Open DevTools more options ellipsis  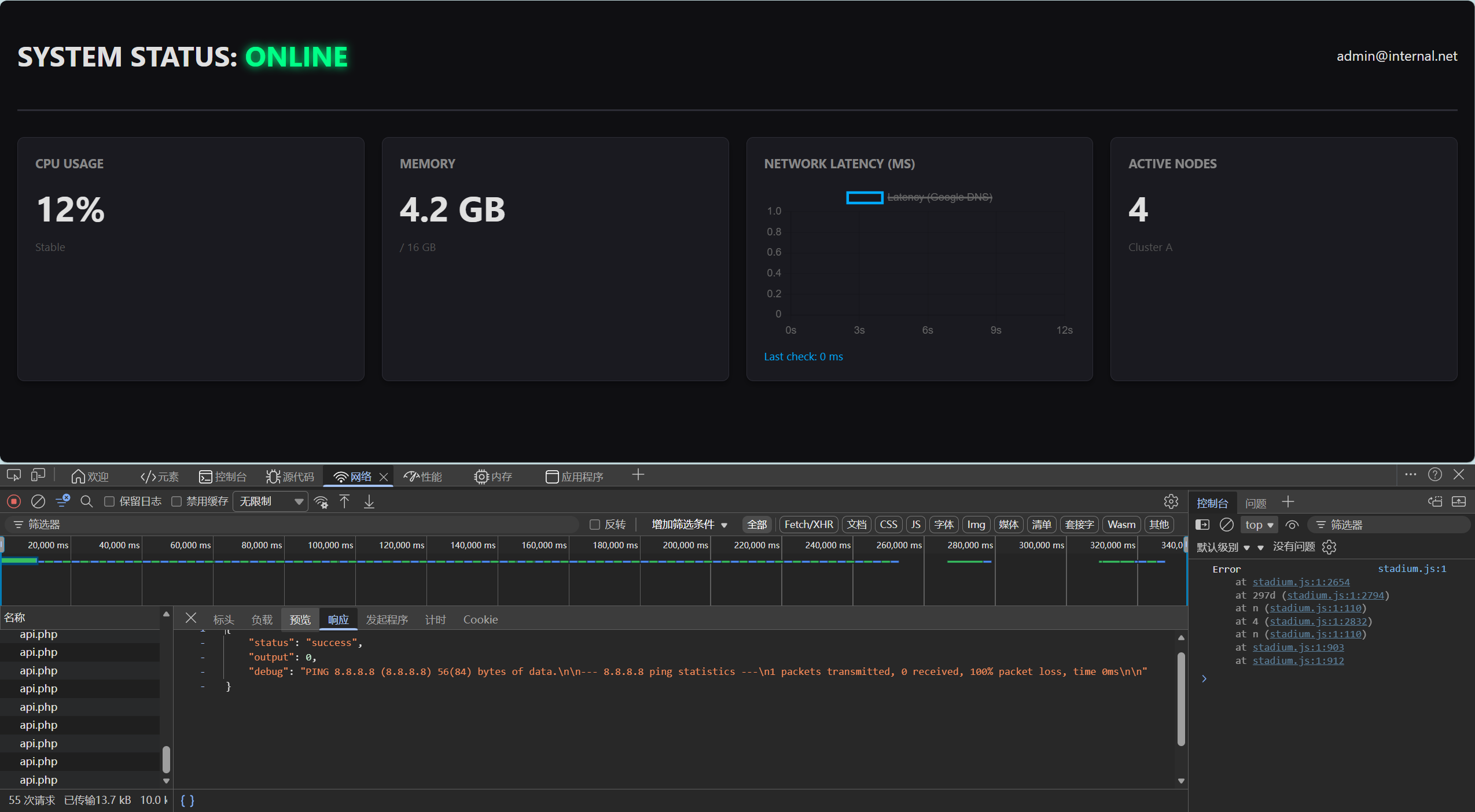click(1411, 474)
